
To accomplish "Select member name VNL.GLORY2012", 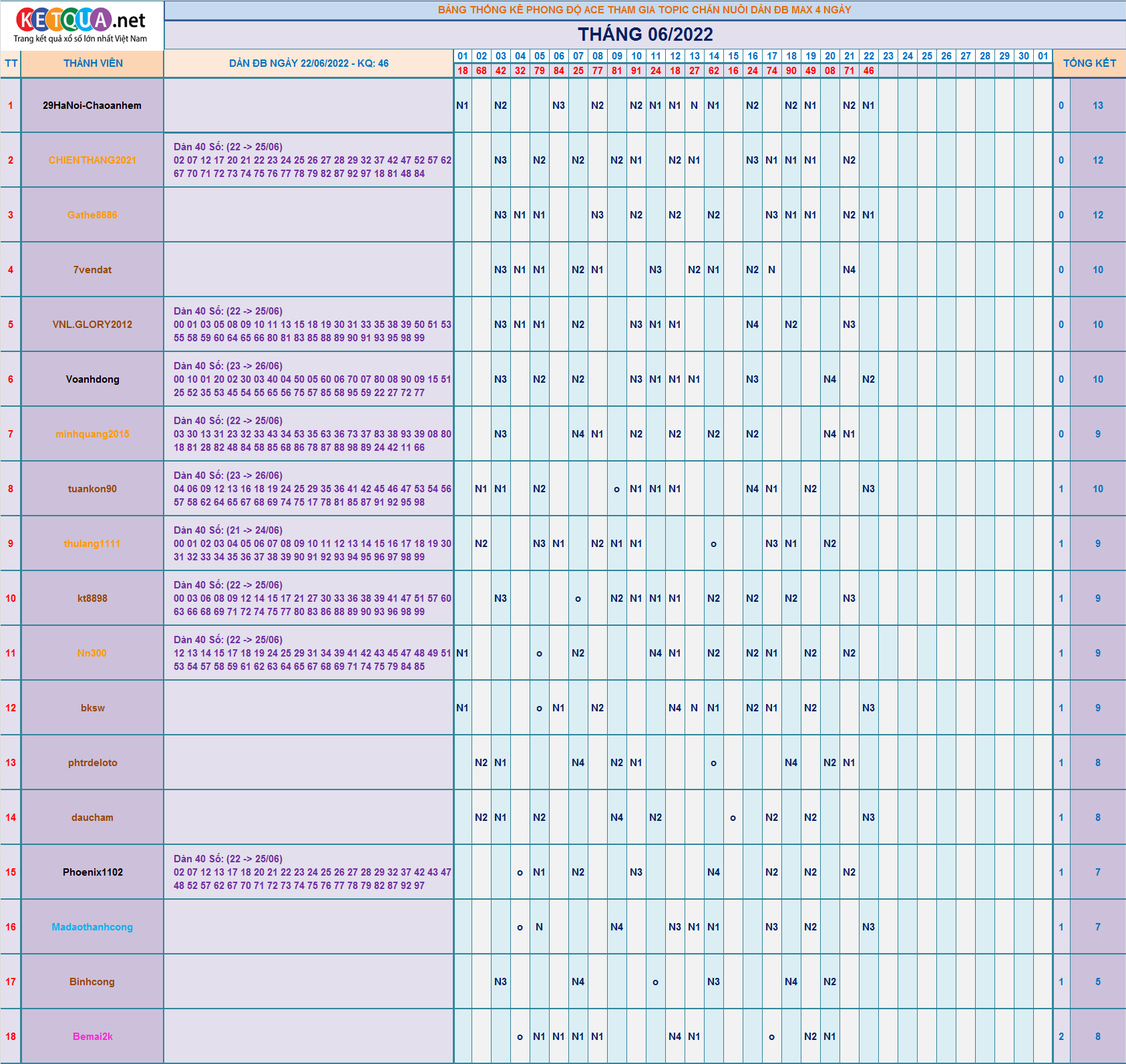I will pyautogui.click(x=92, y=325).
